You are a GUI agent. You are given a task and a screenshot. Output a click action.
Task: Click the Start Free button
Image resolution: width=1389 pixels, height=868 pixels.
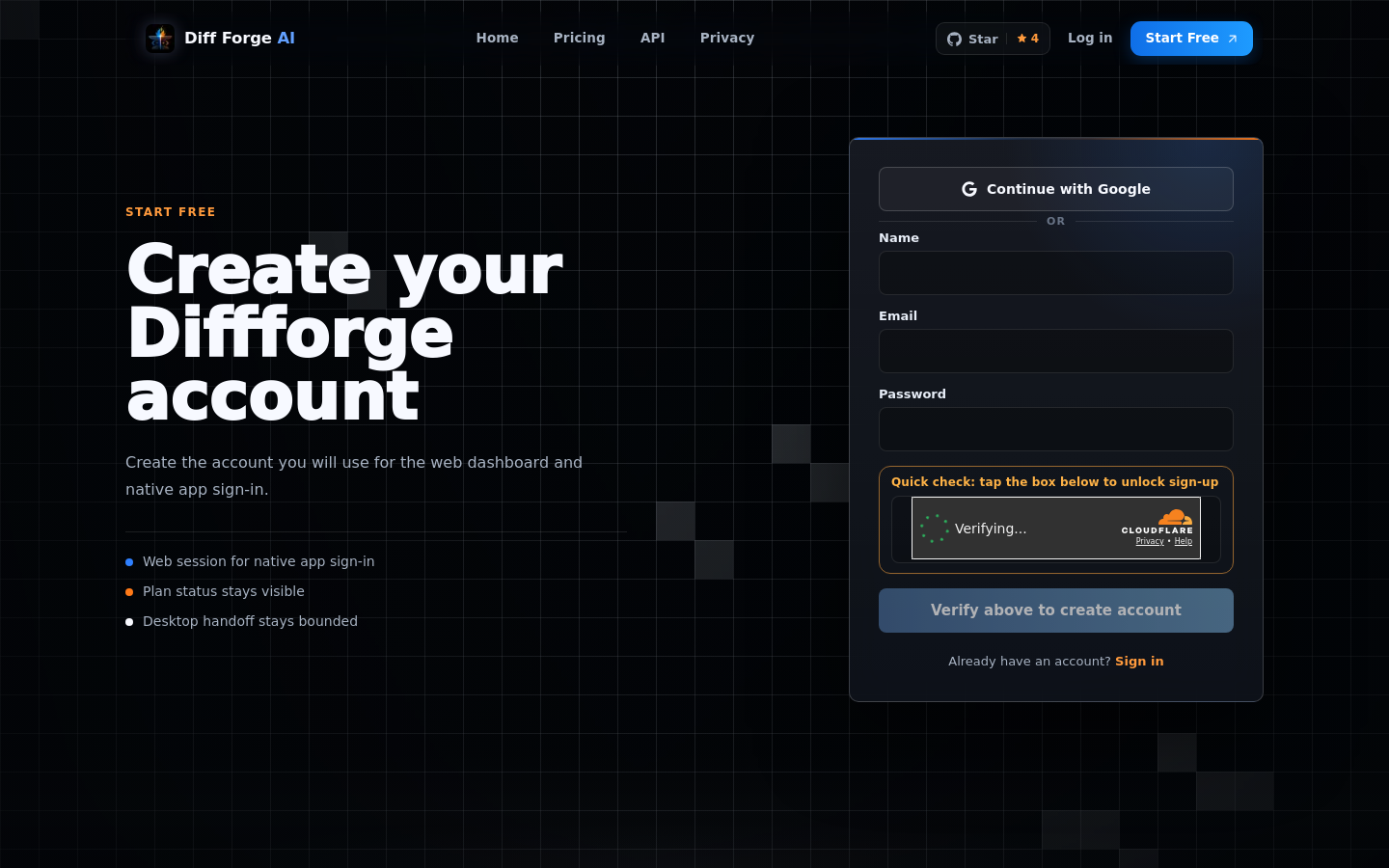pos(1191,39)
